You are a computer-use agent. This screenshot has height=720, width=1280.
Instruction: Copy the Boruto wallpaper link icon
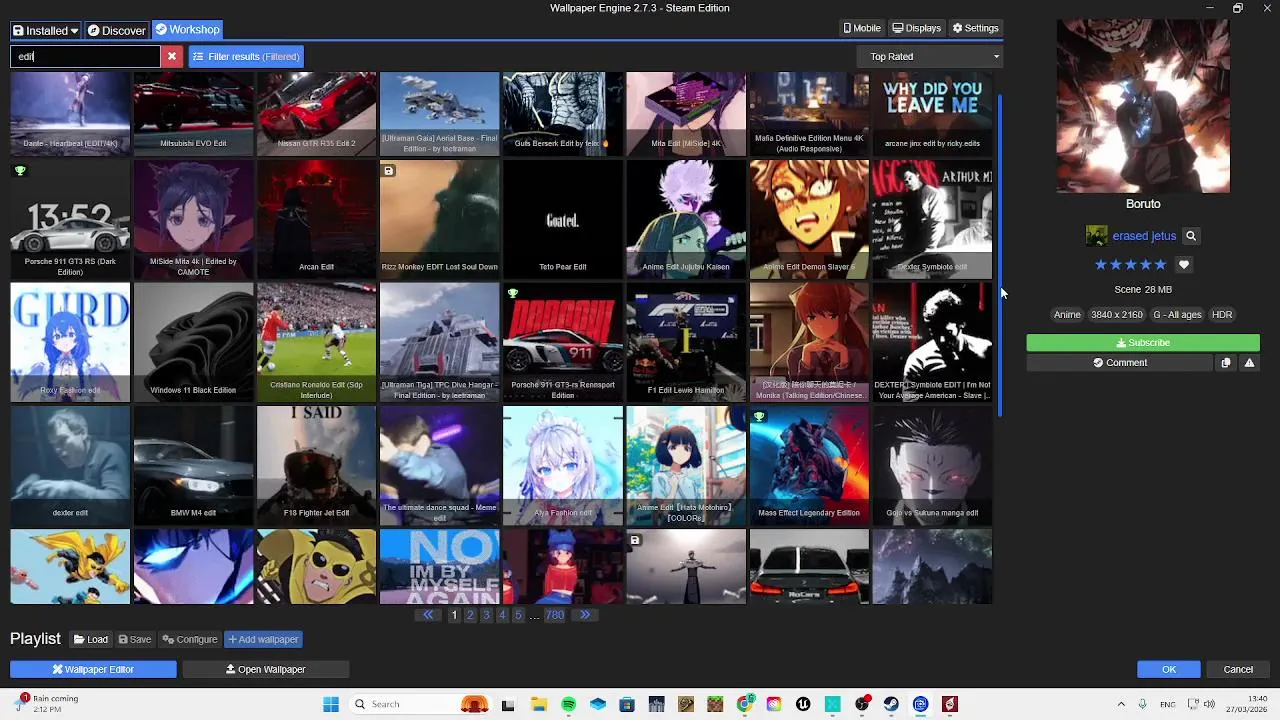click(x=1226, y=363)
